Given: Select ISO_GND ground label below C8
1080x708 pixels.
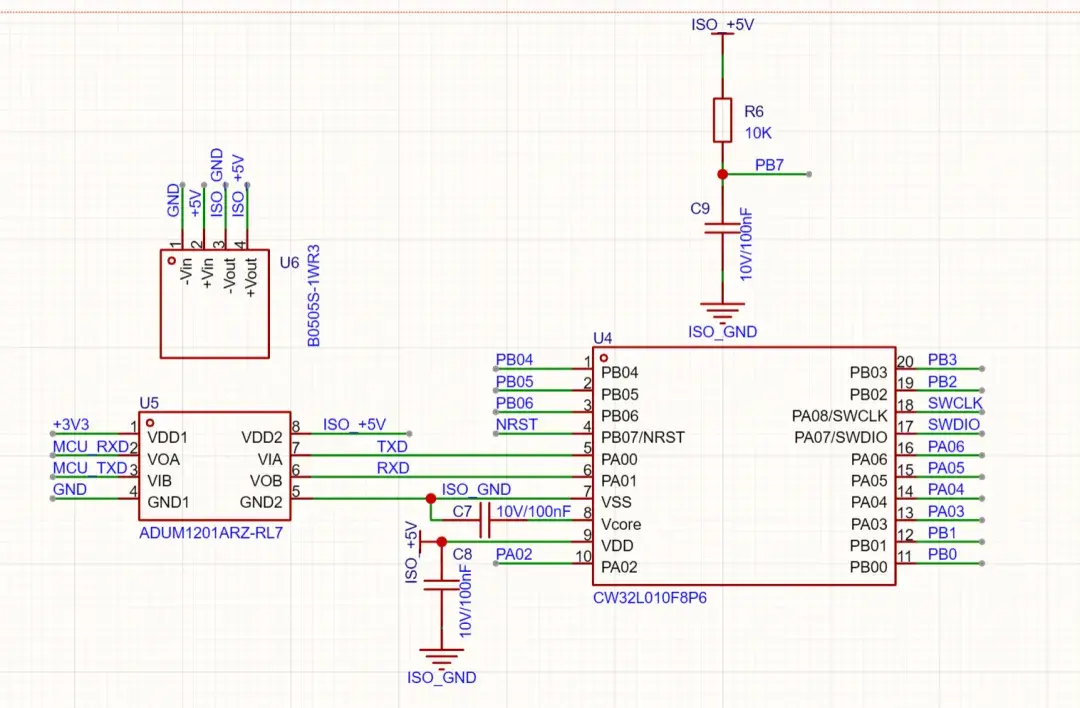Looking at the screenshot, I should point(442,678).
